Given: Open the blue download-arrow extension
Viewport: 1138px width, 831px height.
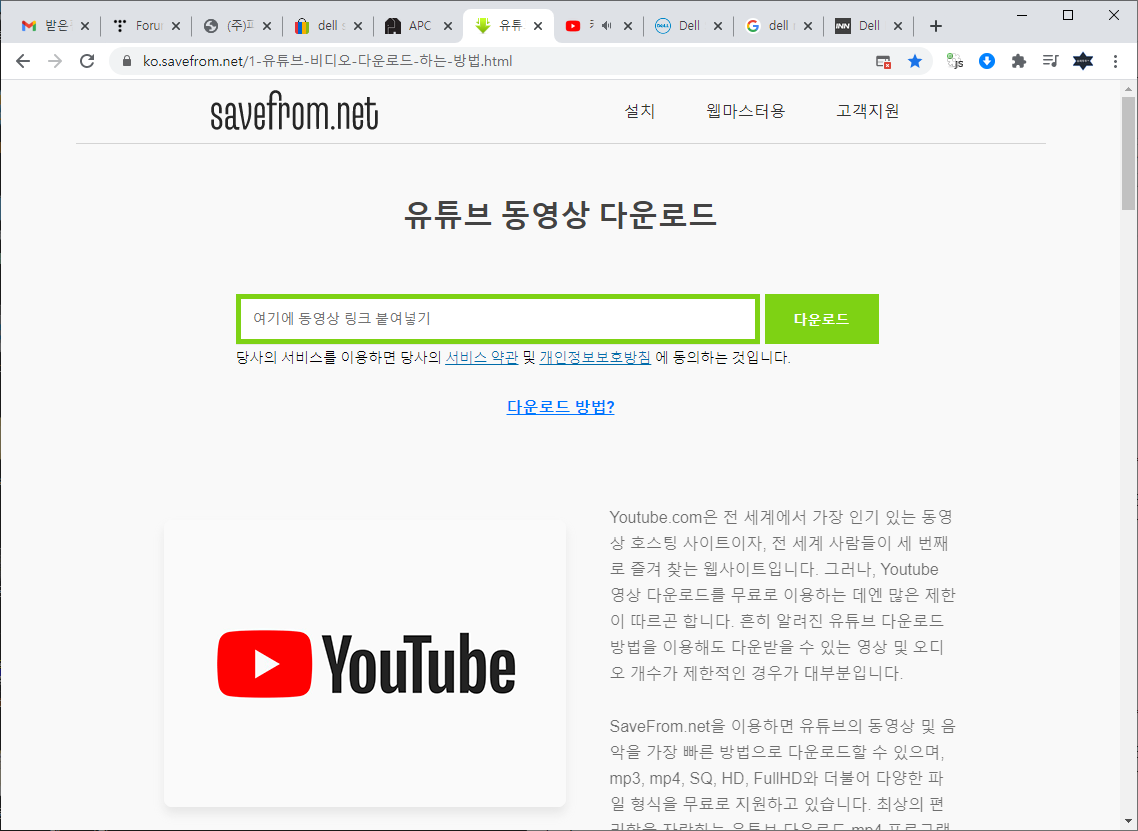Looking at the screenshot, I should click(x=986, y=61).
